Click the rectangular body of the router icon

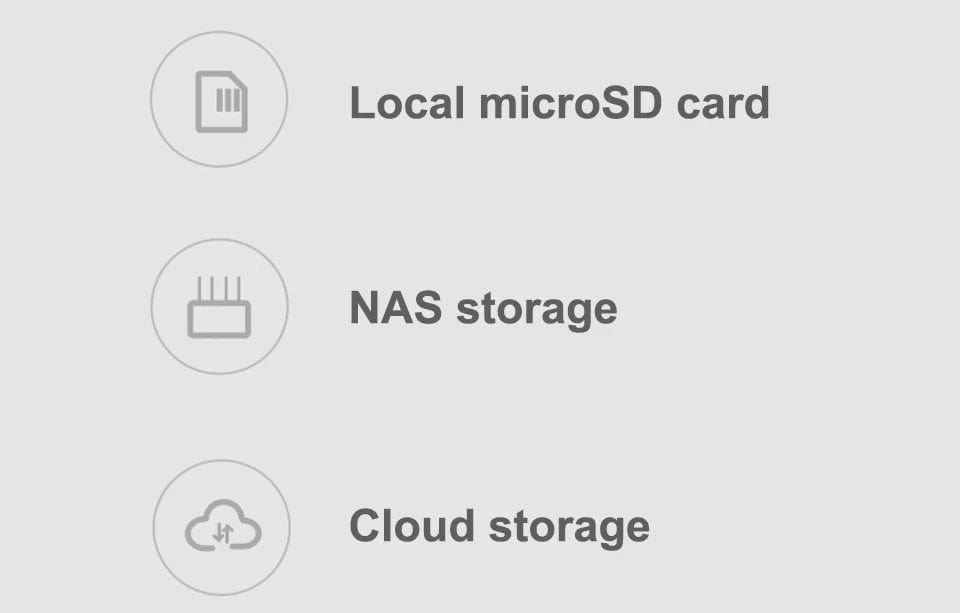[x=219, y=320]
